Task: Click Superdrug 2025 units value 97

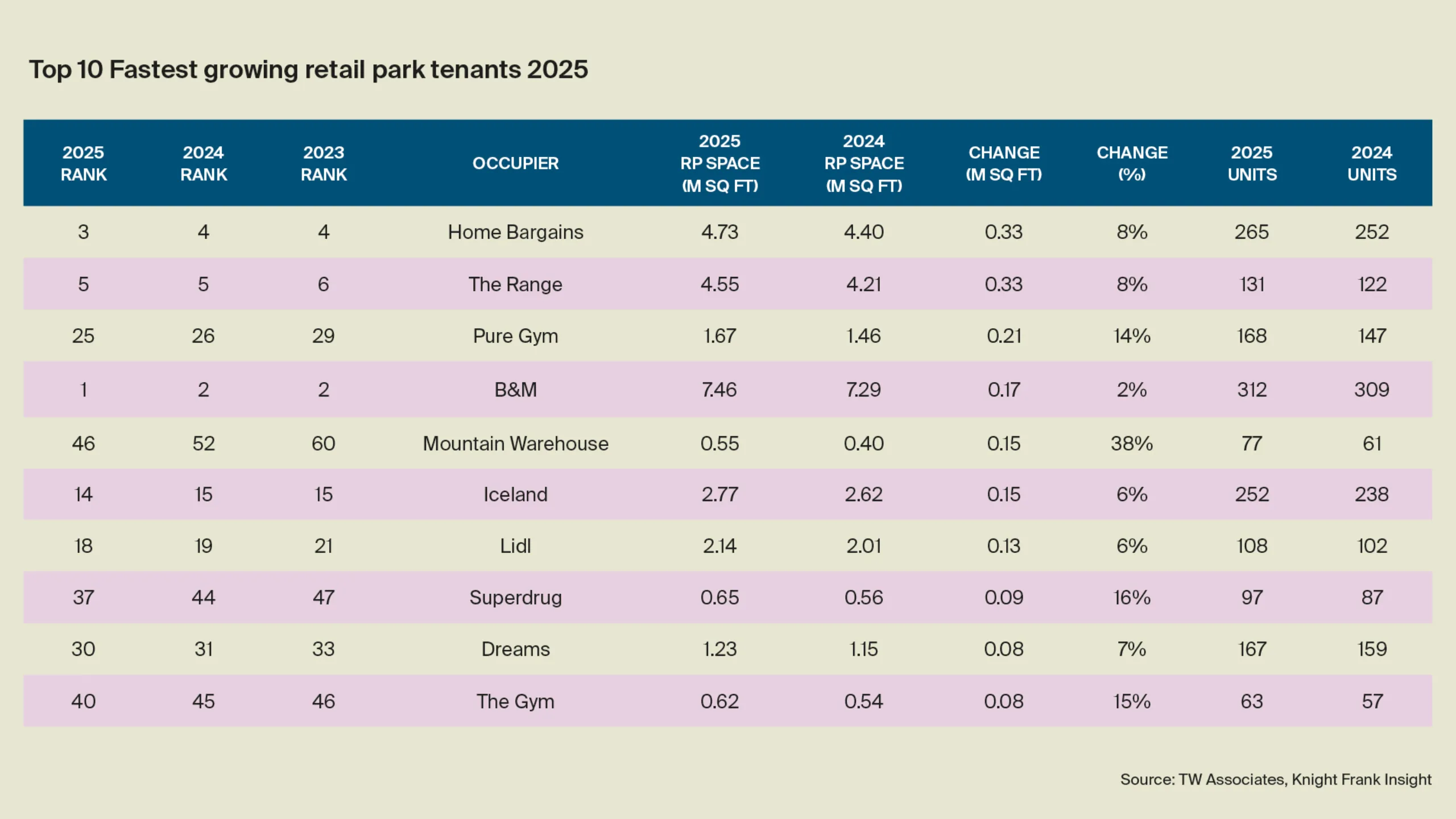Action: point(1252,598)
